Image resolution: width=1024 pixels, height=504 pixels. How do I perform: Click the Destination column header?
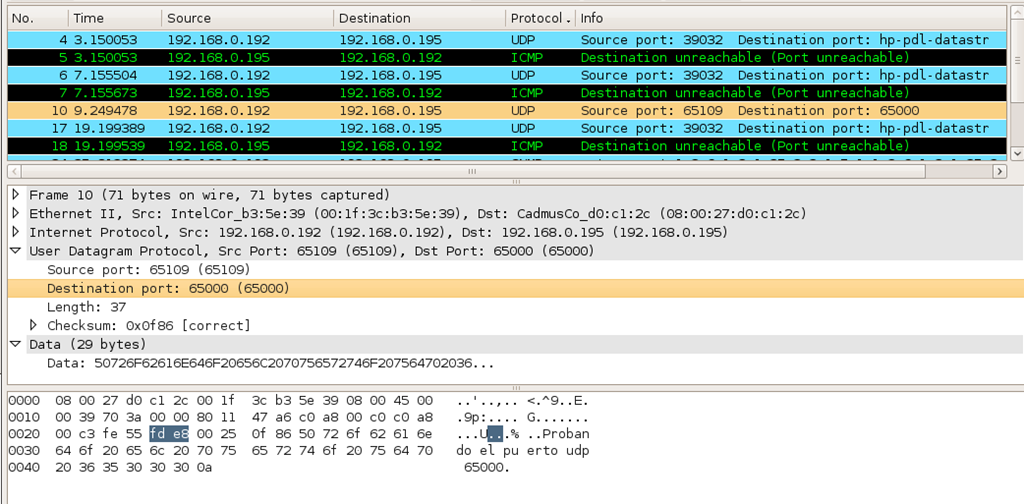point(419,18)
